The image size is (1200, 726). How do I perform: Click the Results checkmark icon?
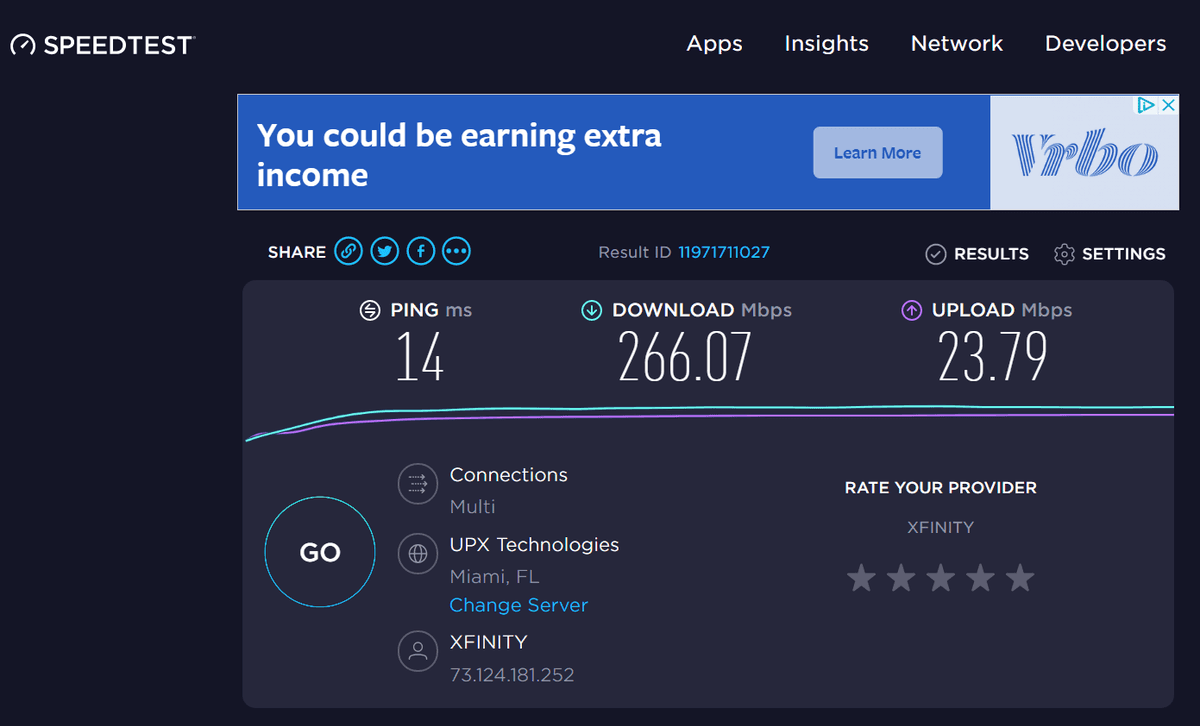[x=935, y=254]
